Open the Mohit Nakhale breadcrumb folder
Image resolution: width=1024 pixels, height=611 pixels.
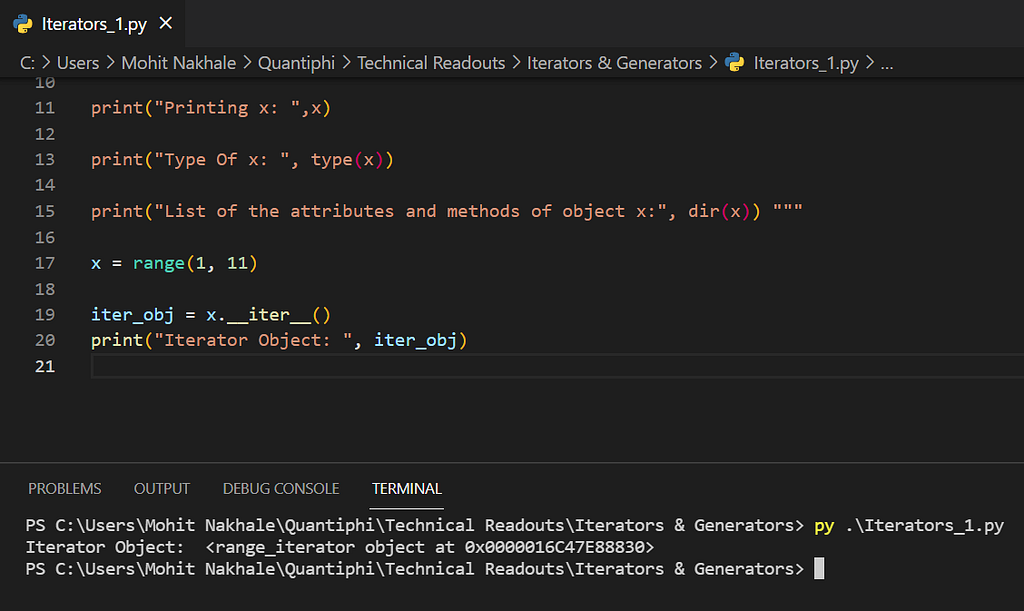[x=178, y=63]
